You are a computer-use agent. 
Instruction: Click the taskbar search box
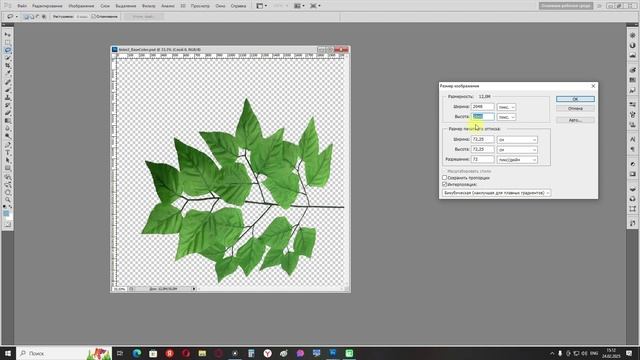click(64, 353)
